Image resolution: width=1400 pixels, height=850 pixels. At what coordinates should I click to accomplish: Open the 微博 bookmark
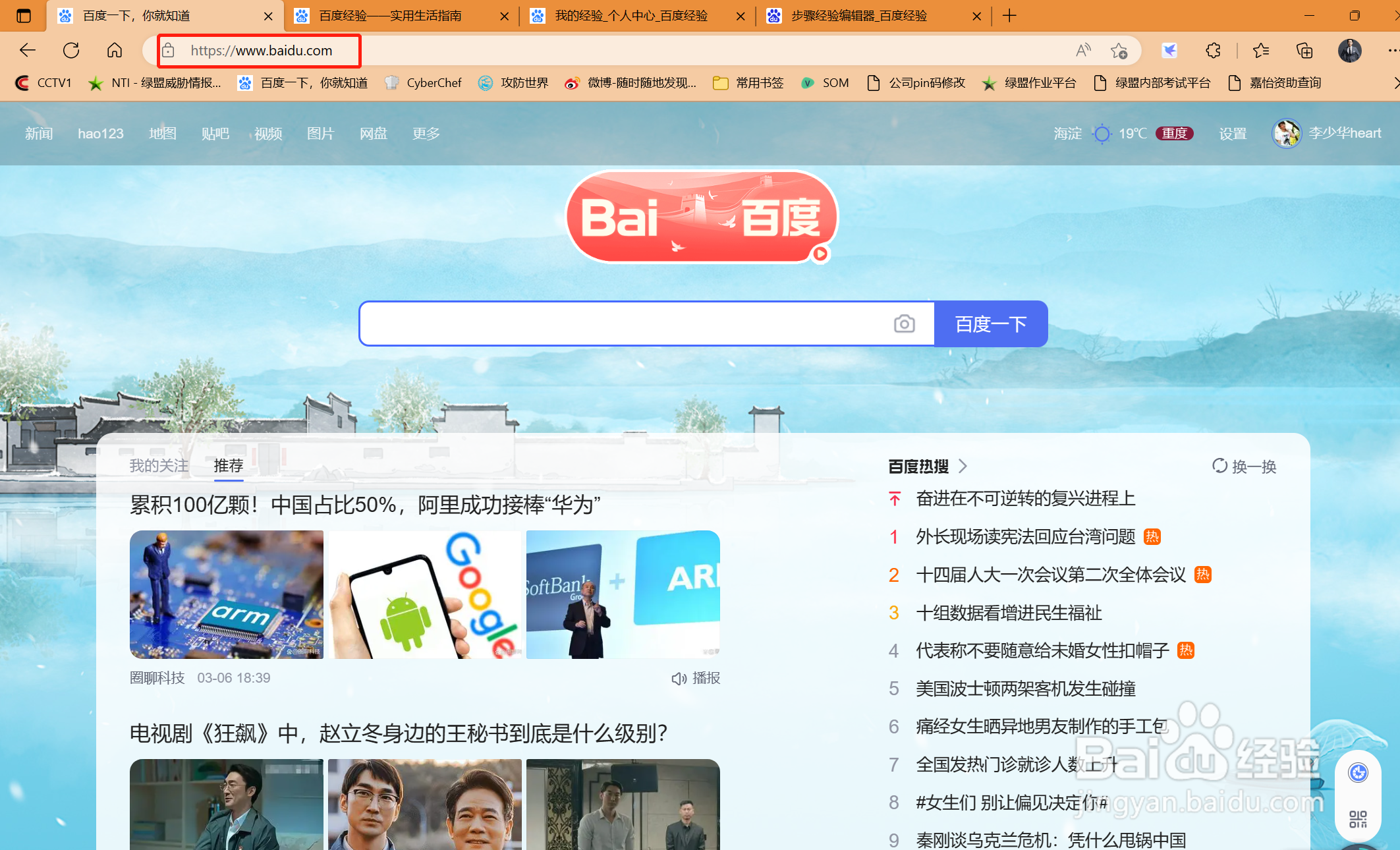(x=630, y=82)
